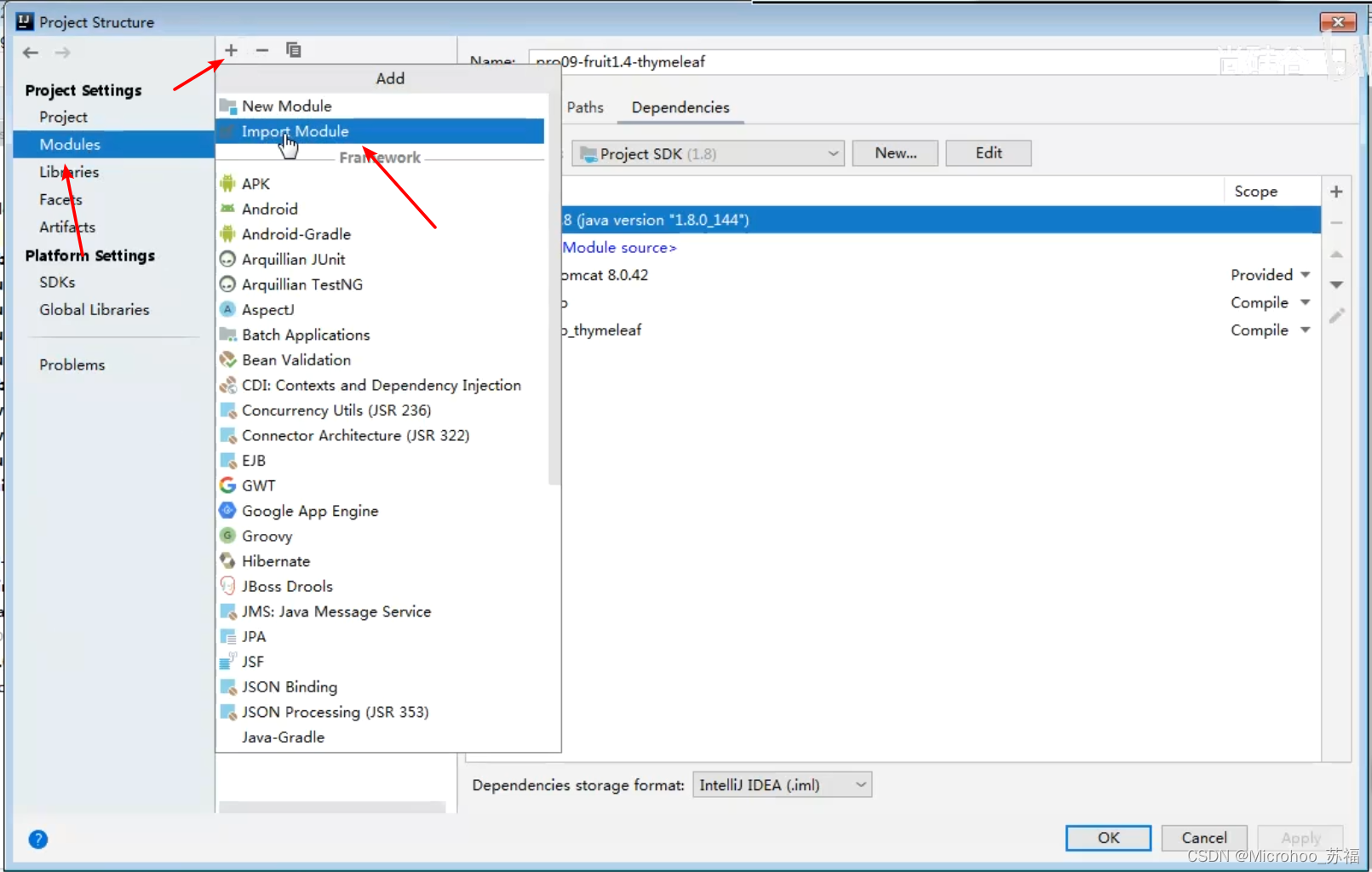This screenshot has width=1372, height=872.
Task: Remove dependency with the minus icon on right
Action: [1336, 223]
